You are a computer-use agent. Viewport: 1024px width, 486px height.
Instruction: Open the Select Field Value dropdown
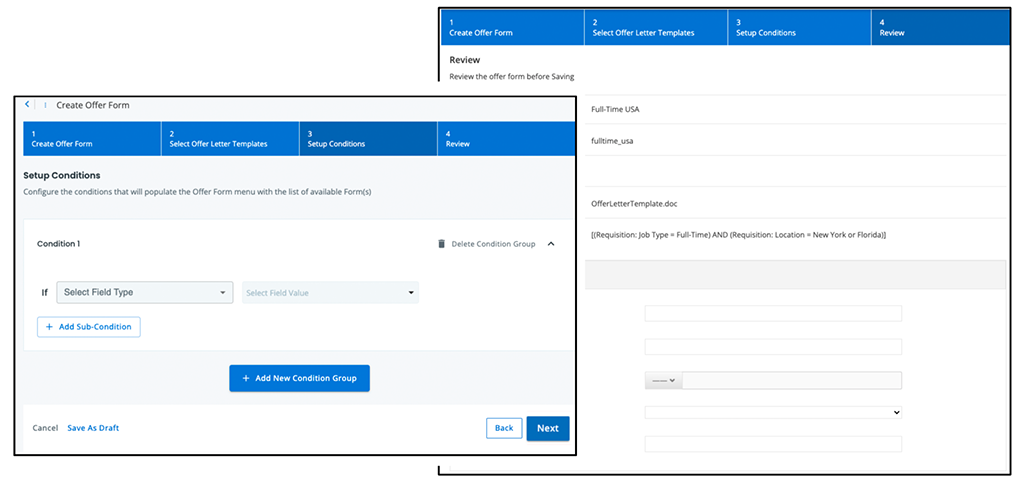point(330,293)
